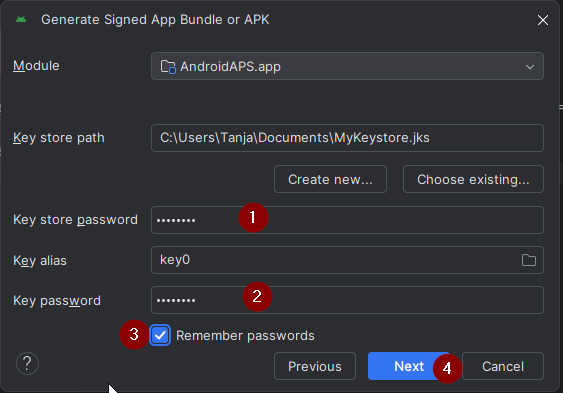This screenshot has width=563, height=393.
Task: Click the Module label
Action: pos(36,66)
